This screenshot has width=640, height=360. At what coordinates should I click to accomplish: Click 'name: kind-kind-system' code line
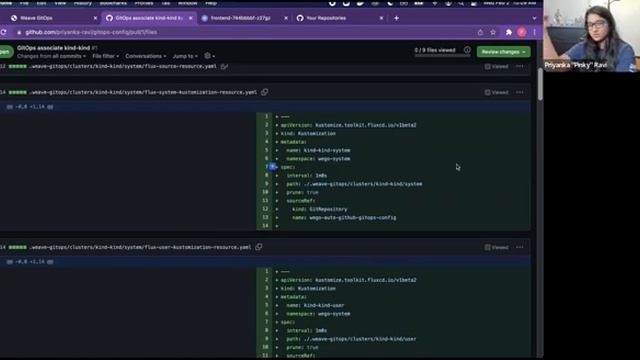[x=318, y=150]
